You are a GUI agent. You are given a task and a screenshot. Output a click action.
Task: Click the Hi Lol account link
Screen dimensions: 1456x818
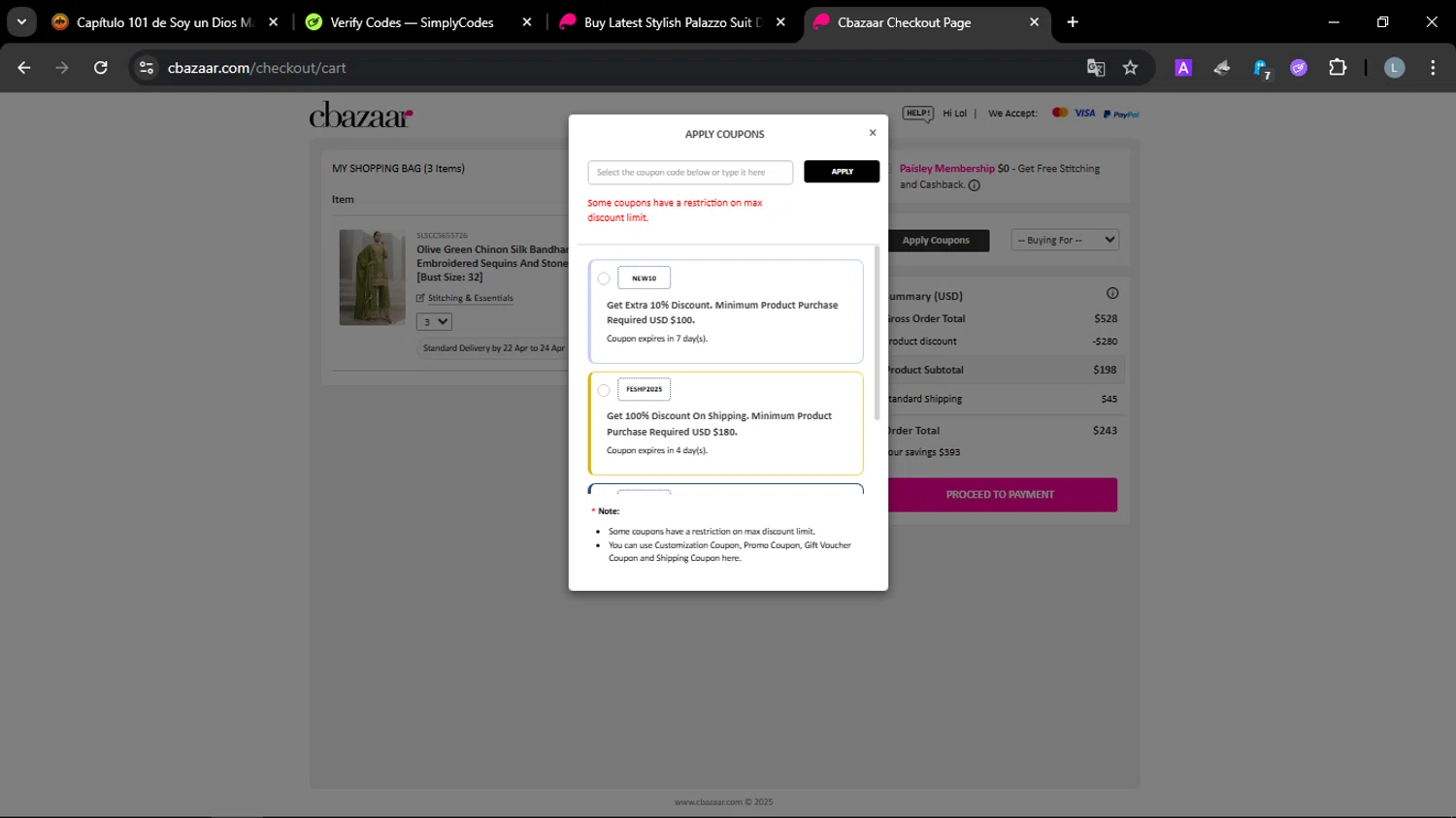(954, 114)
